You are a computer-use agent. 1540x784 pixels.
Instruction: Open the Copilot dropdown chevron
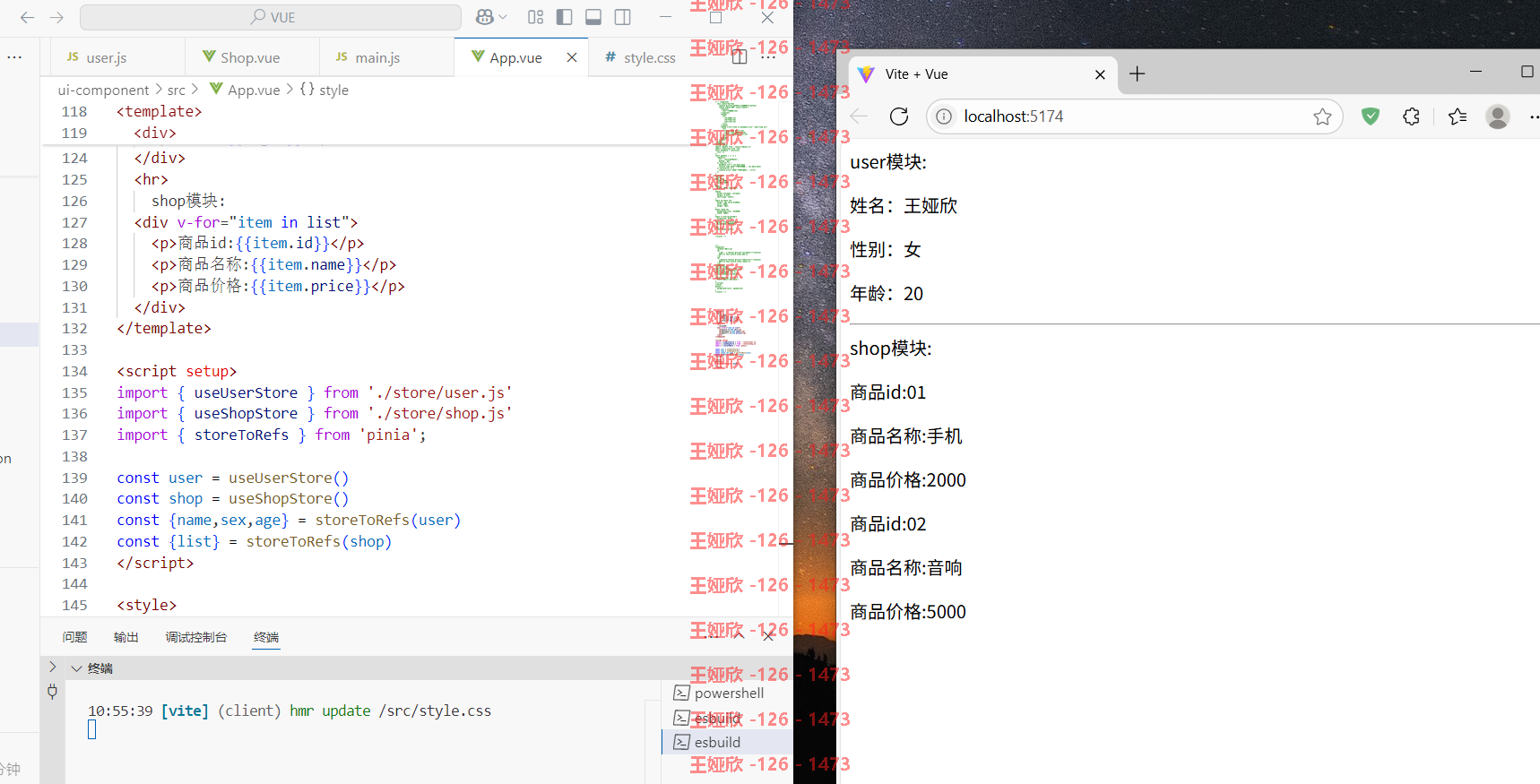pyautogui.click(x=503, y=17)
